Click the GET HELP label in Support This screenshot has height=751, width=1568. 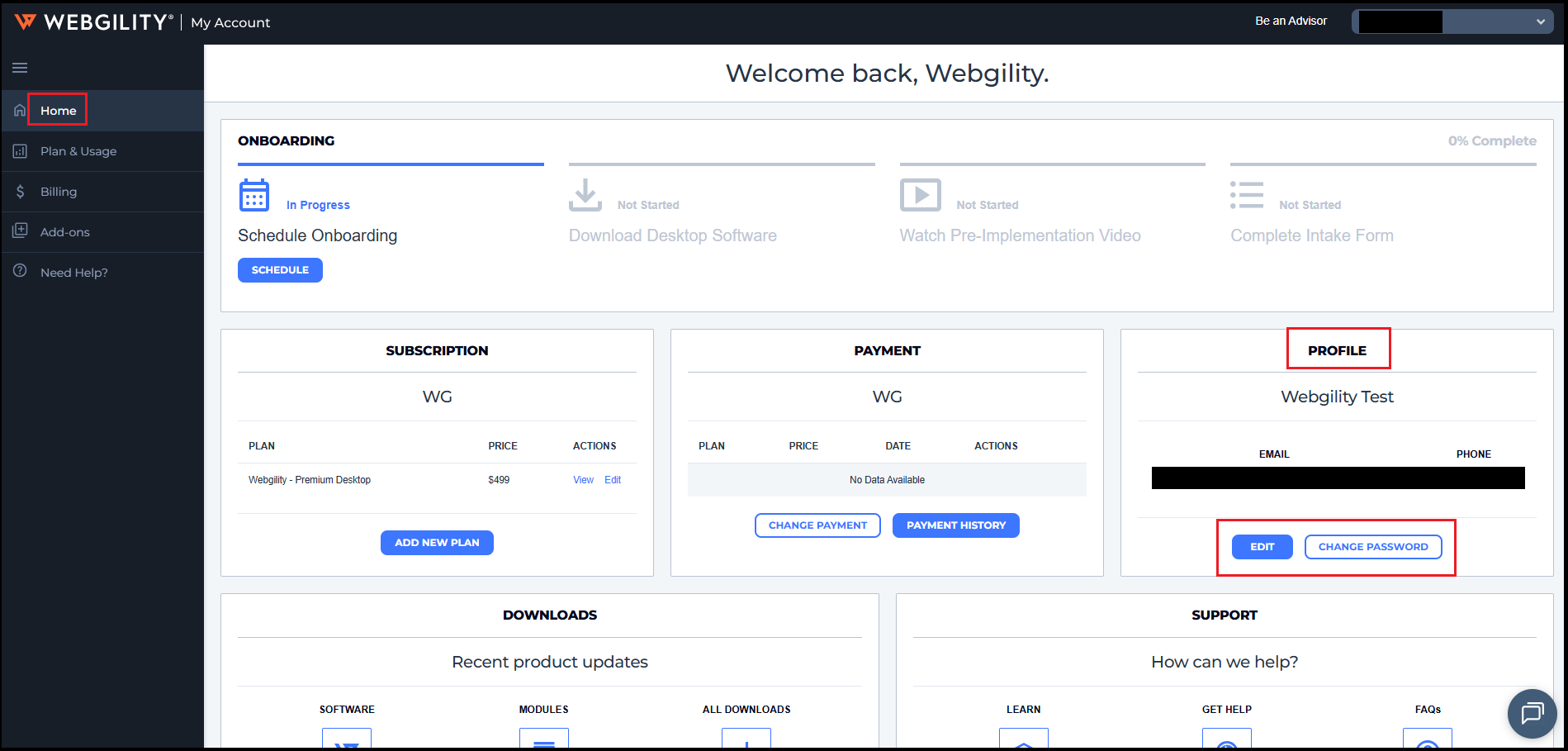[x=1227, y=710]
